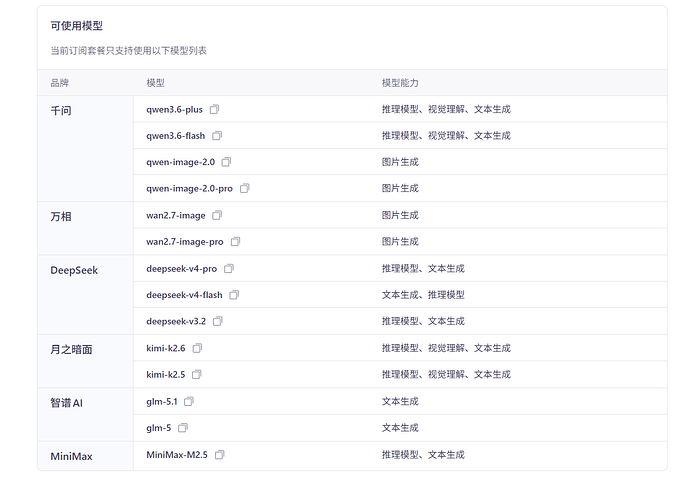Click the deepseek-v4-flash model text

pyautogui.click(x=184, y=295)
